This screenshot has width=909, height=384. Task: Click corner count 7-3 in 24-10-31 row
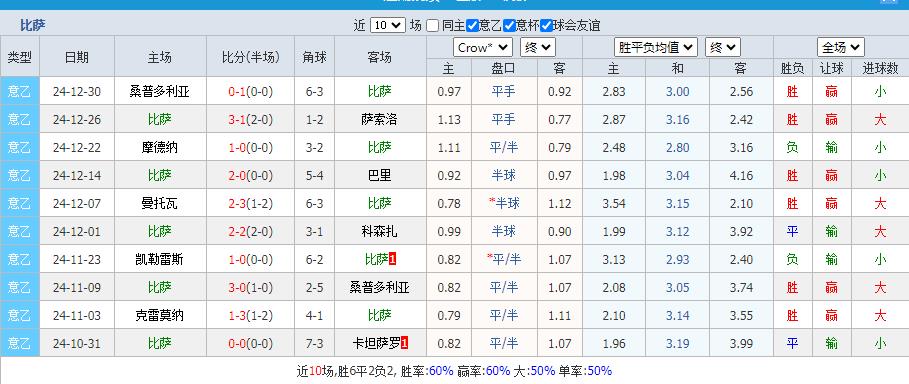[314, 343]
